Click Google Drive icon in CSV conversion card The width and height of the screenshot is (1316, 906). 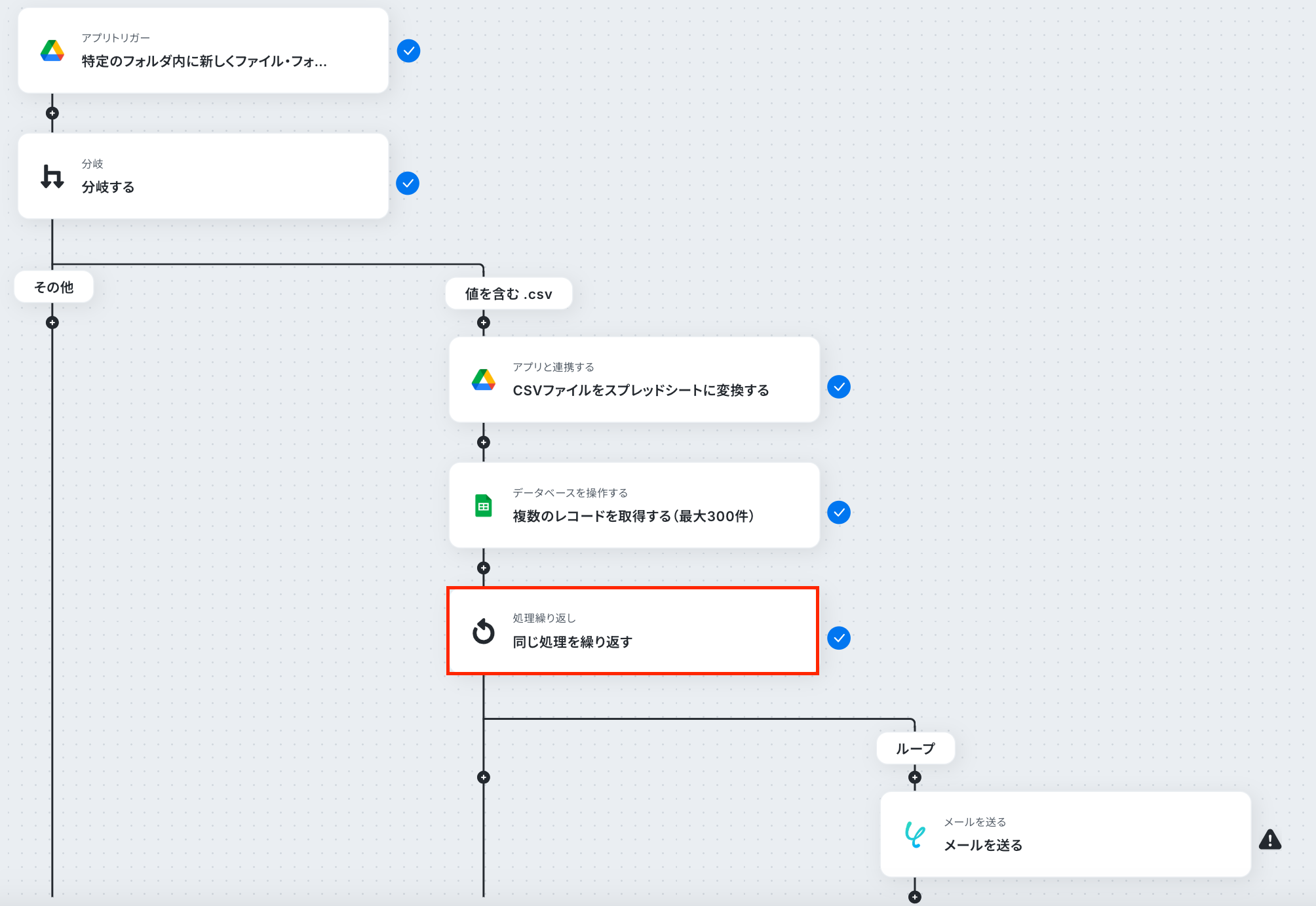pyautogui.click(x=484, y=380)
